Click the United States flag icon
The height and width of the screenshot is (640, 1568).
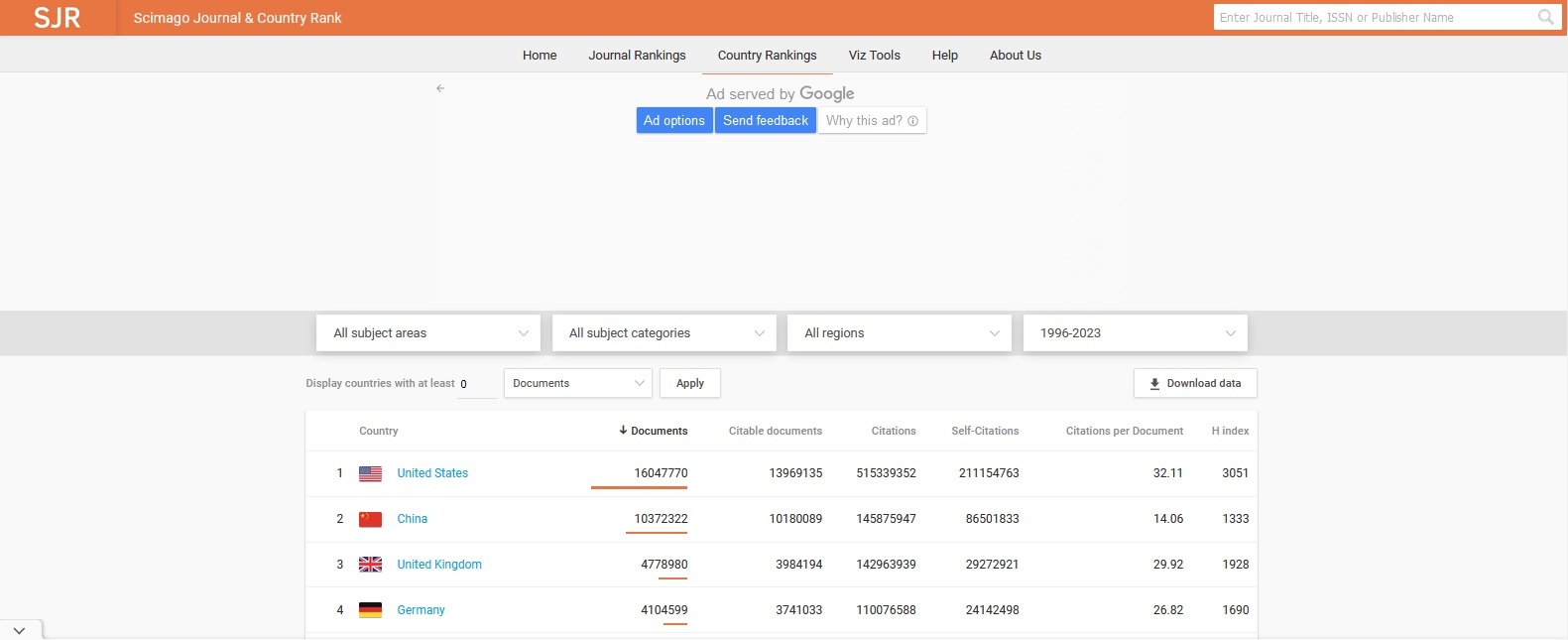[x=370, y=474]
